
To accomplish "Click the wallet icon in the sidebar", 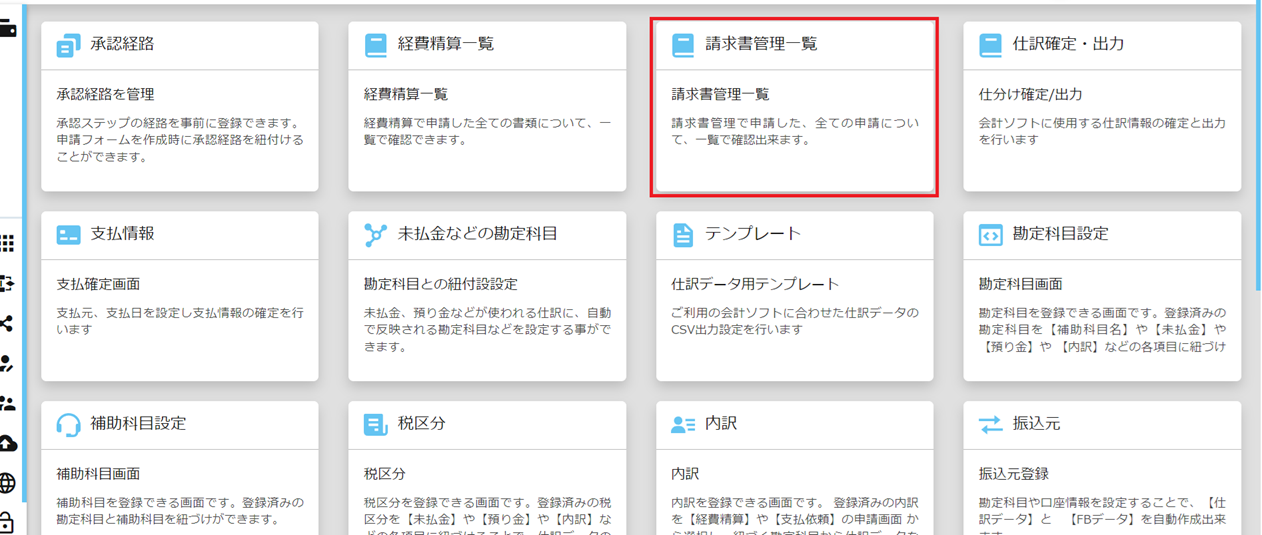I will (x=7, y=29).
